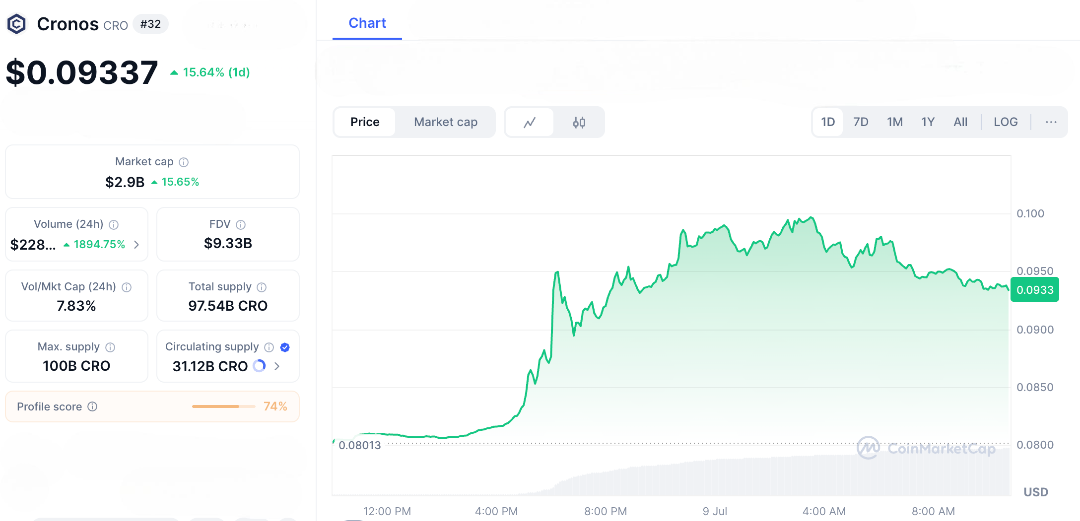Click the 15.64% (1d) change text
The height and width of the screenshot is (521, 1080).
[x=210, y=72]
